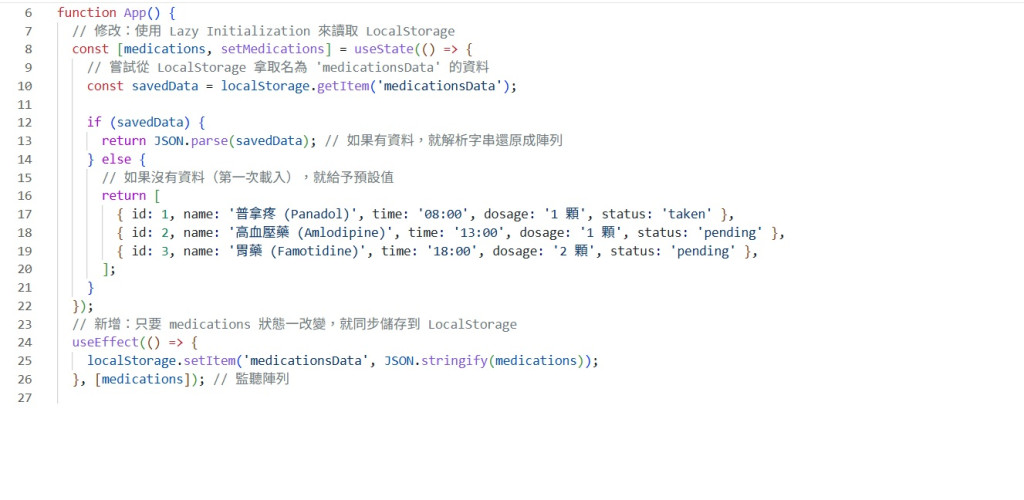The image size is (1024, 500).
Task: Click the Panadol name string
Action: click(290, 214)
